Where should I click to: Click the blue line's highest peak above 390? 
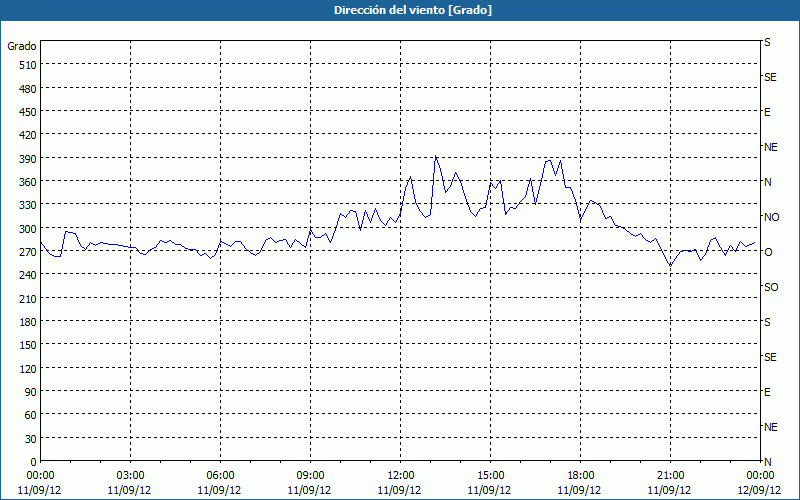click(x=435, y=156)
